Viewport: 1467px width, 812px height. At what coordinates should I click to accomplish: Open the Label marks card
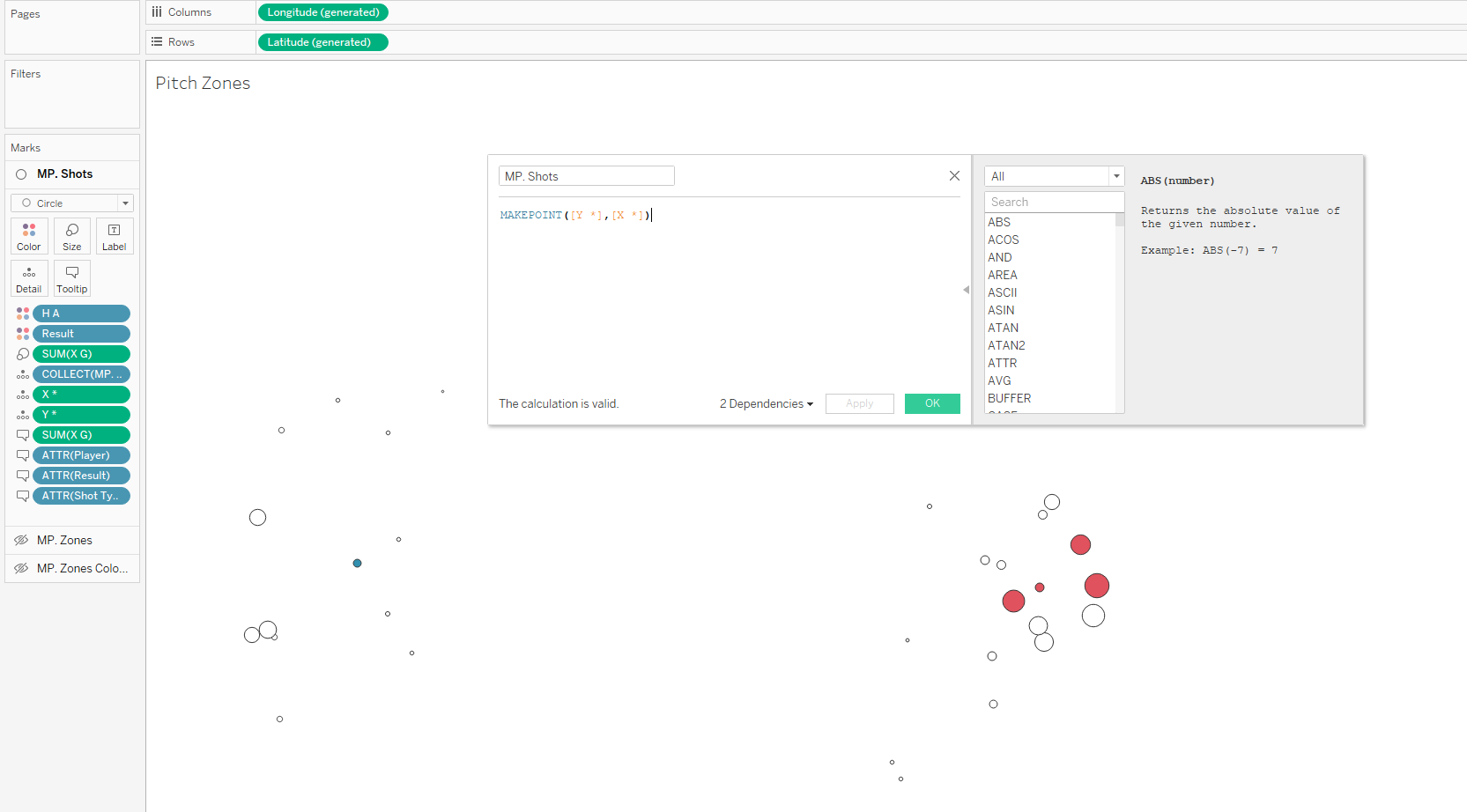click(115, 236)
